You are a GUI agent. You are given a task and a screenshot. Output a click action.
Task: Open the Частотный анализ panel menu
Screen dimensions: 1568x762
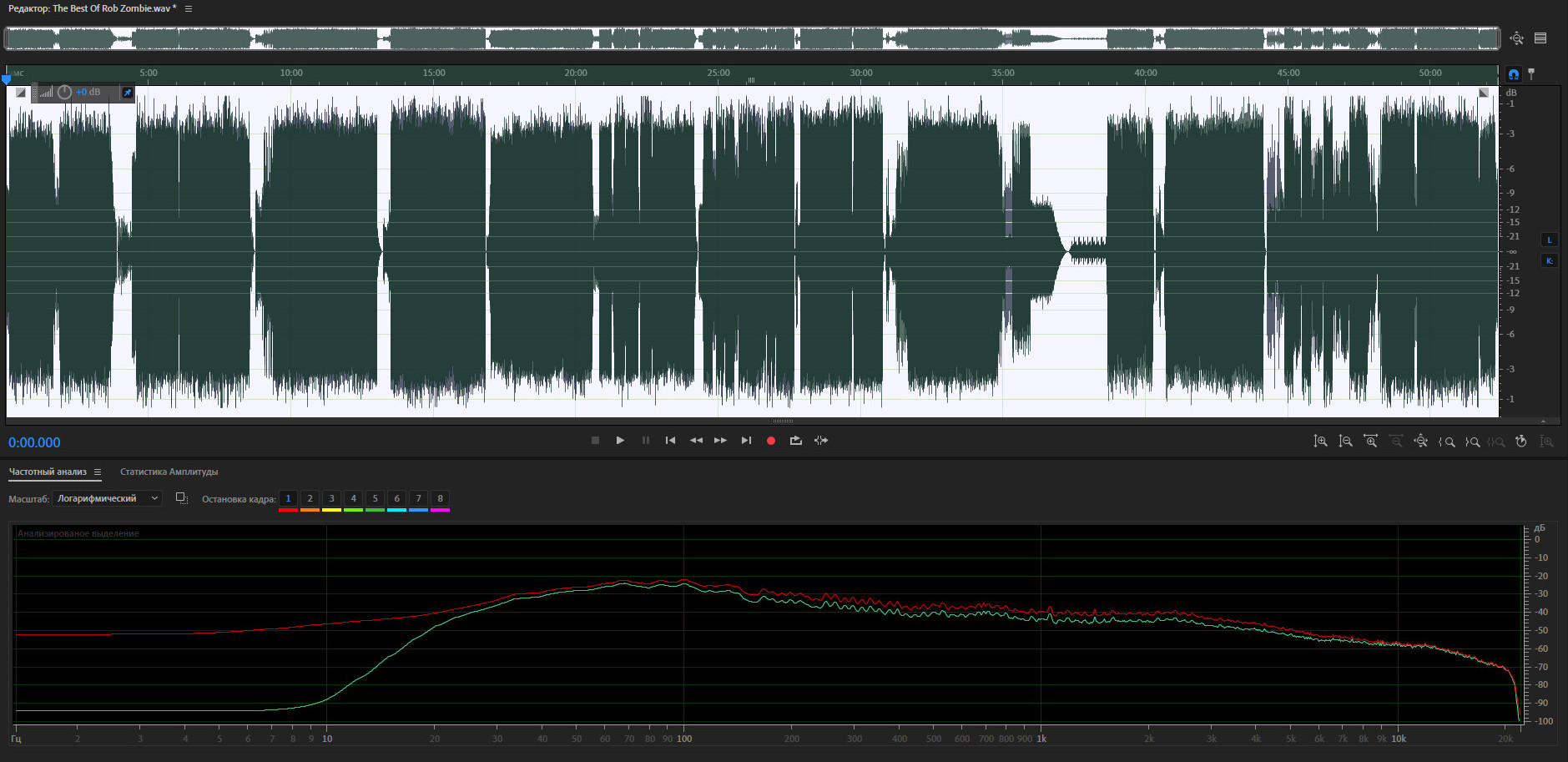(x=98, y=472)
